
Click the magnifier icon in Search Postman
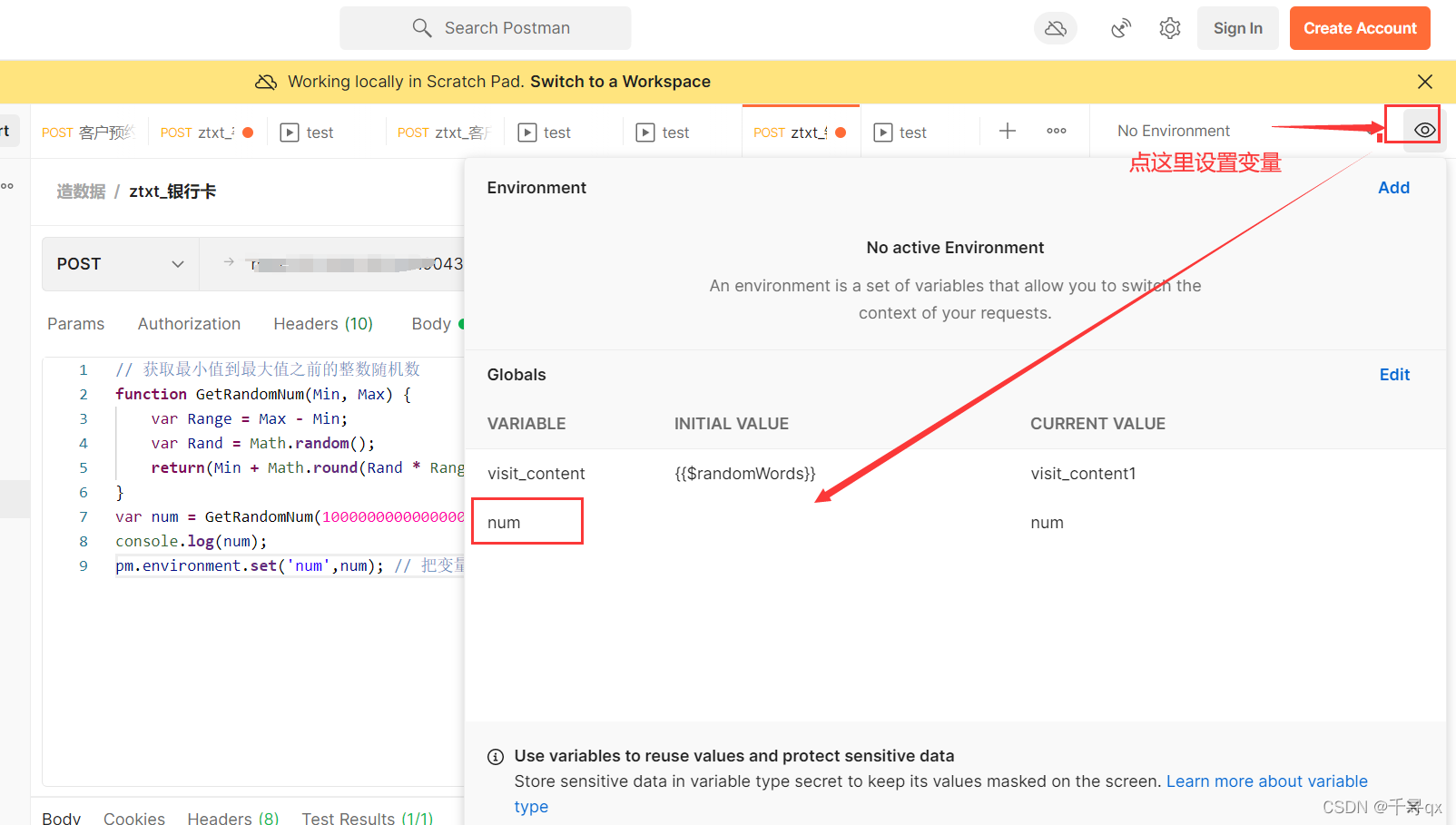pos(422,28)
